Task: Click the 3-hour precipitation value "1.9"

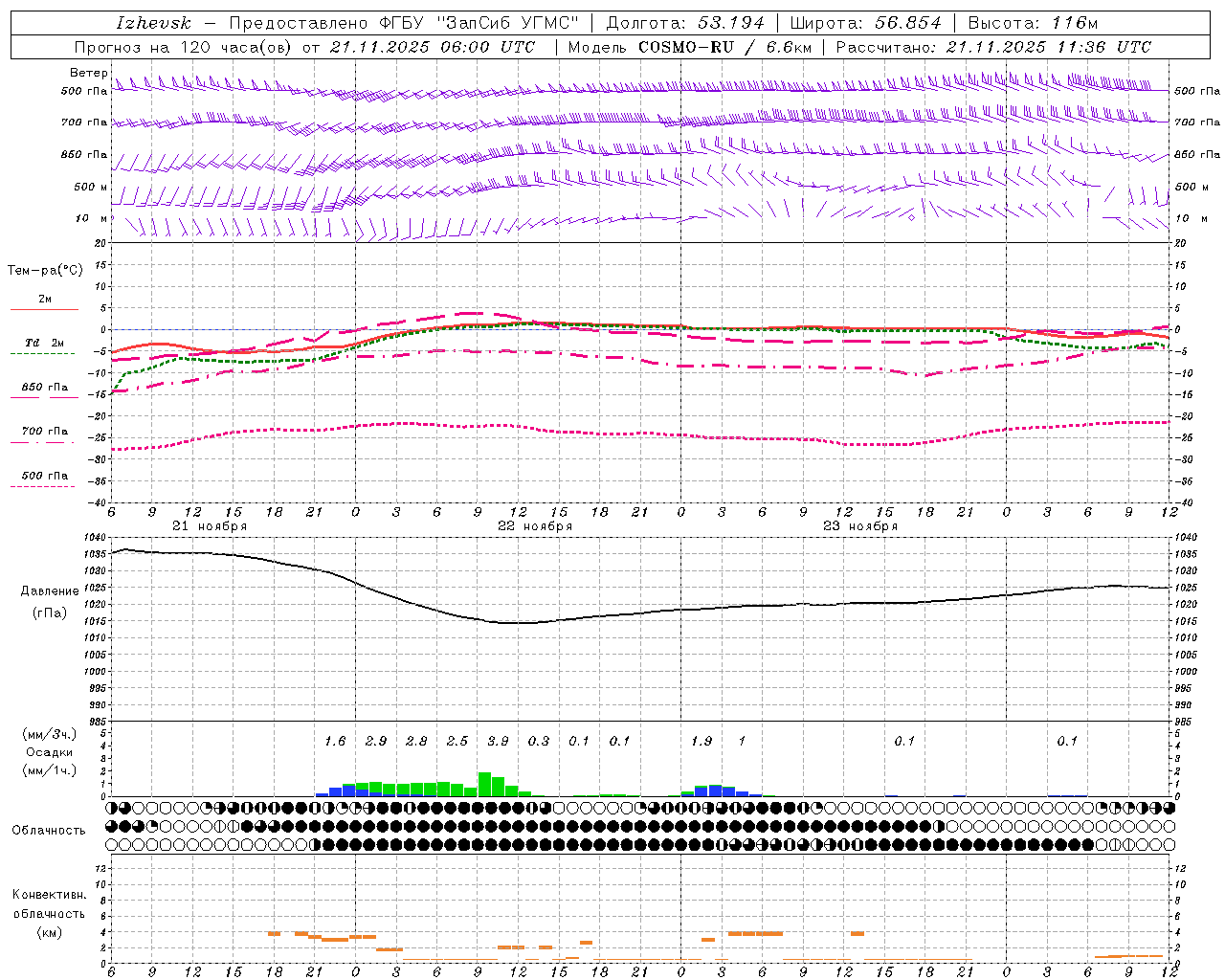Action: (702, 741)
